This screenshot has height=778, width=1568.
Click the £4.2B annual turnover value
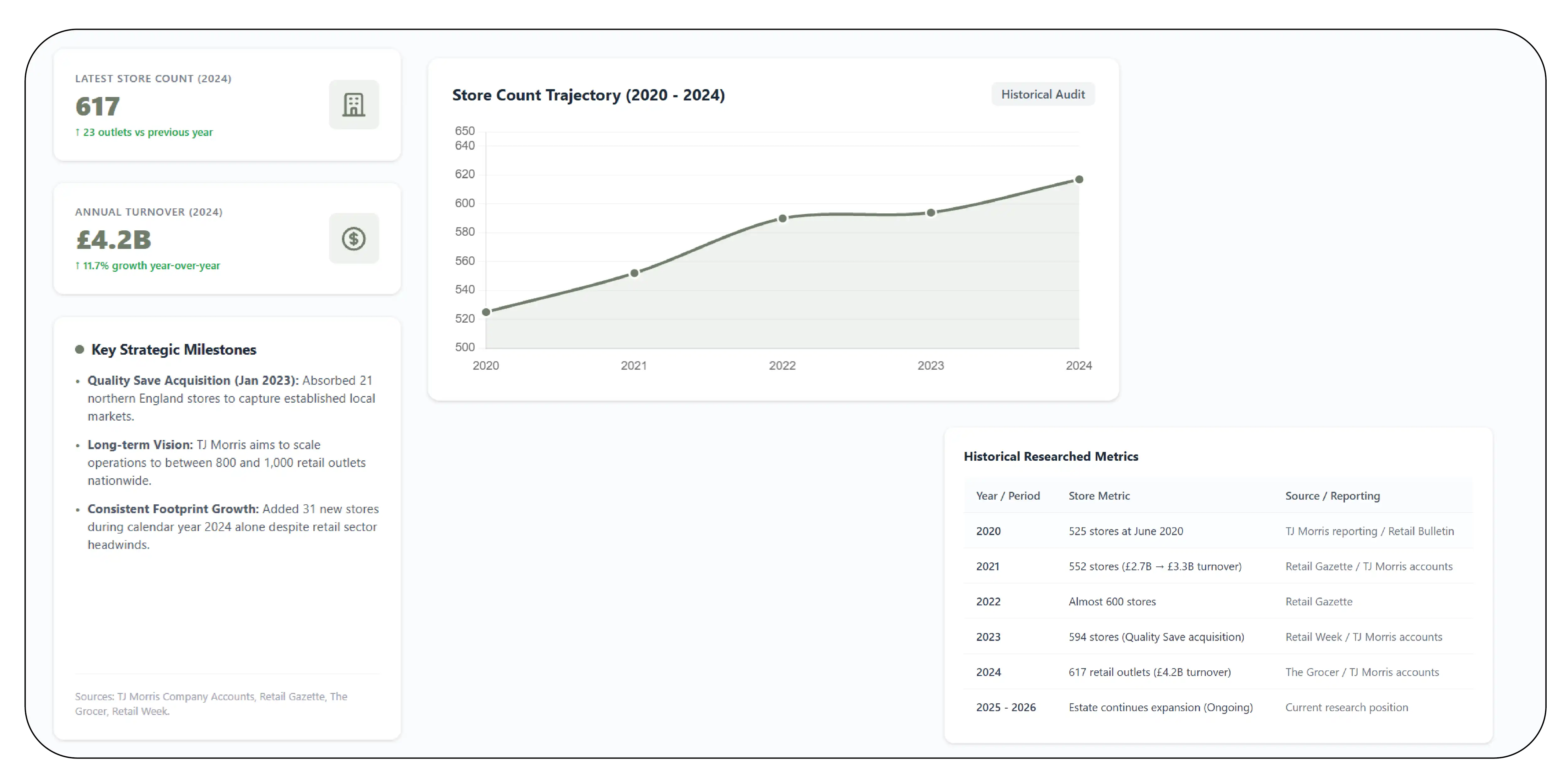point(113,240)
